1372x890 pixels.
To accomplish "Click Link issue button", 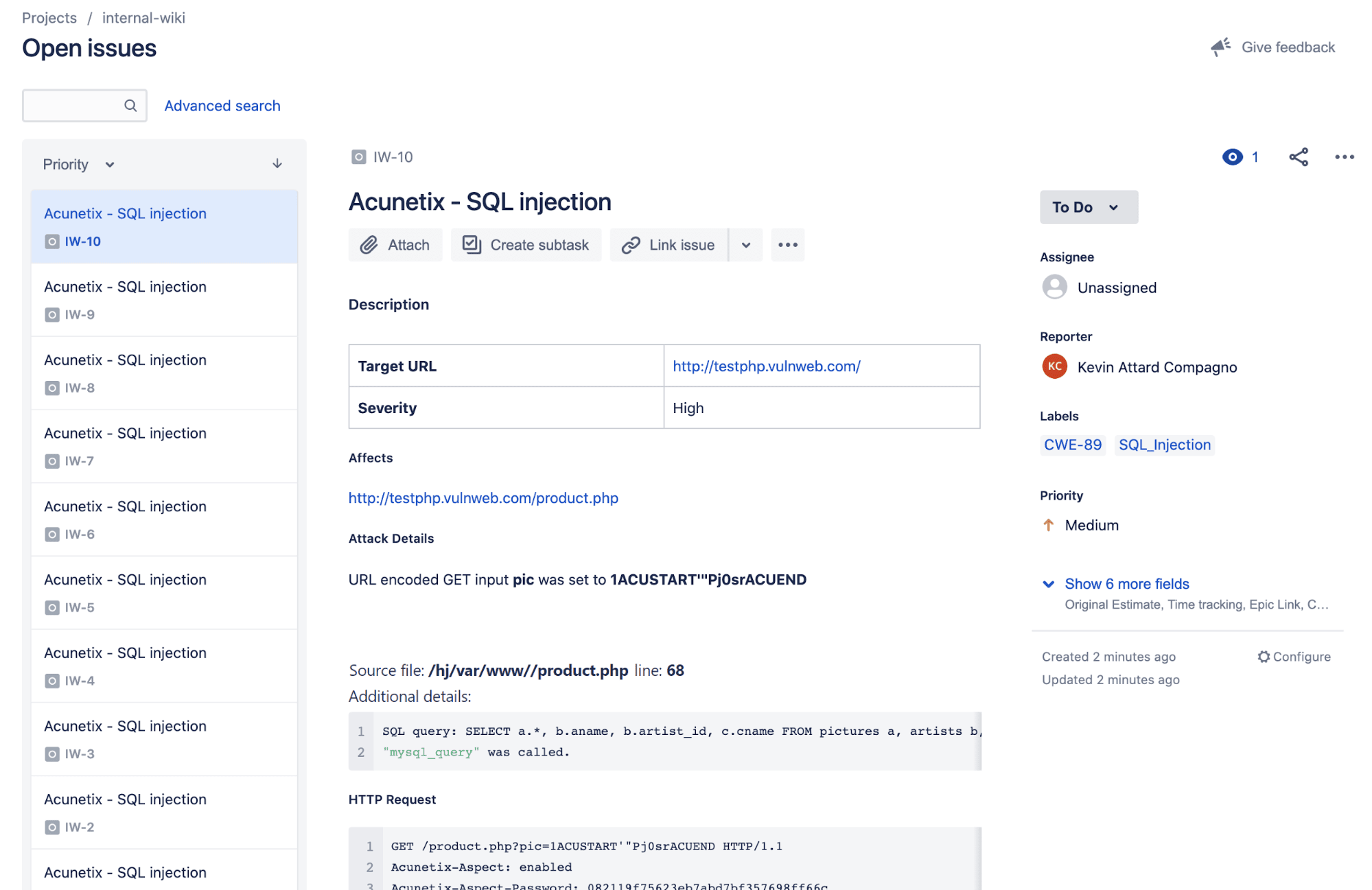I will tap(668, 245).
